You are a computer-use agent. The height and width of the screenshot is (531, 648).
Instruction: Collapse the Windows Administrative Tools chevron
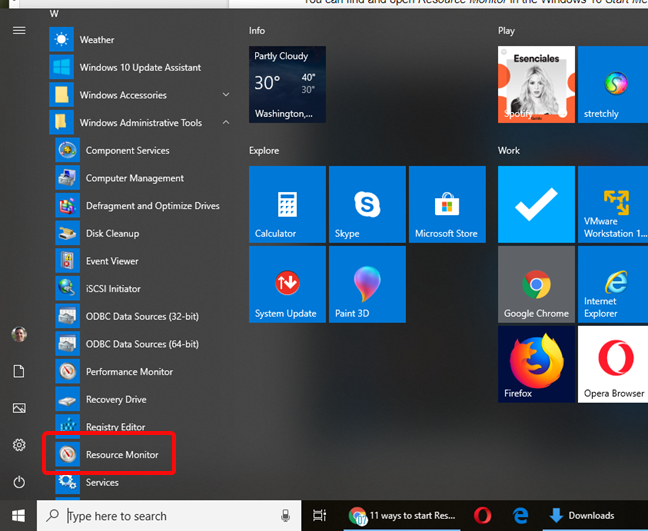pyautogui.click(x=226, y=122)
